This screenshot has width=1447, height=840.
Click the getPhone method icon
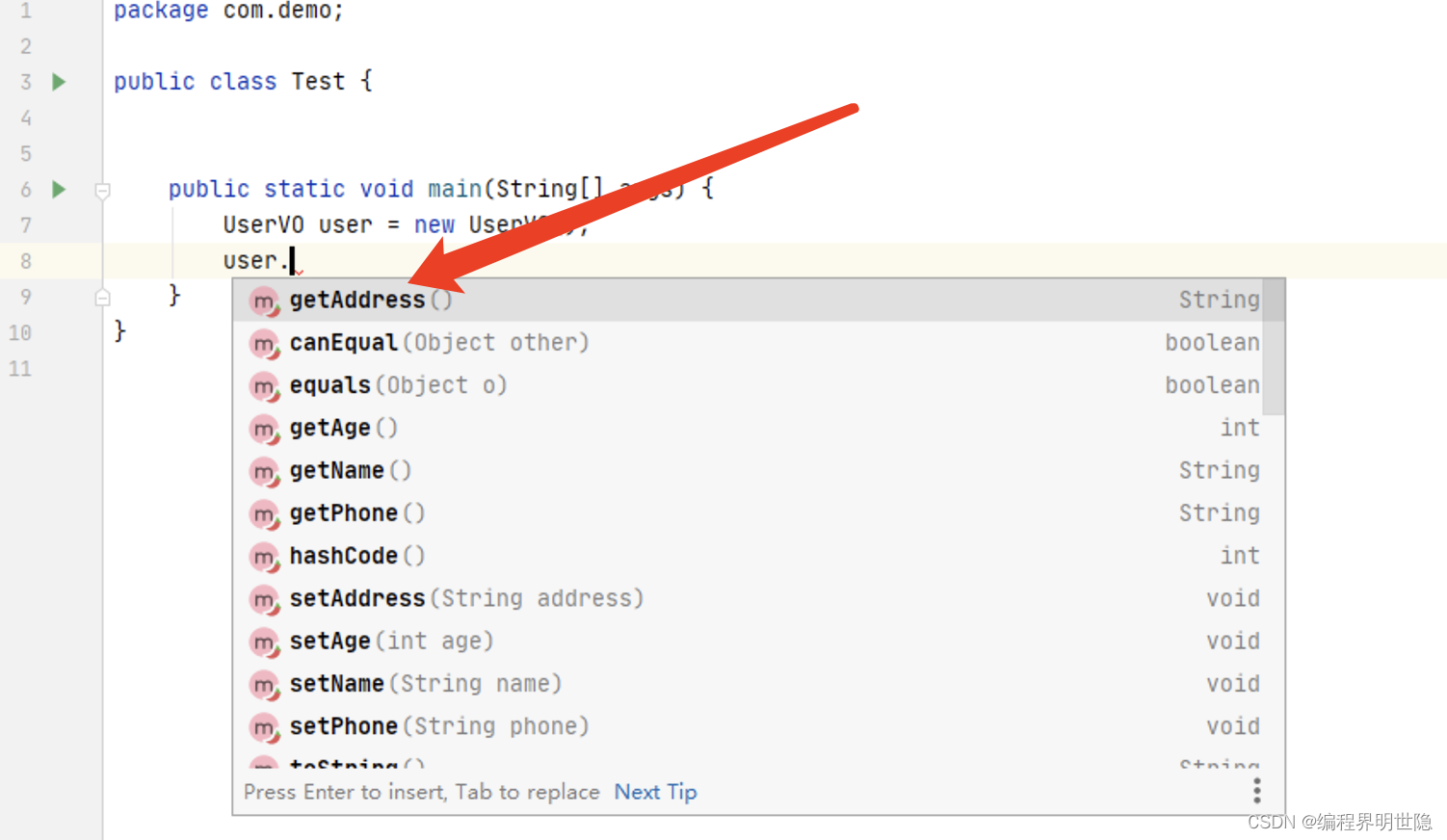click(264, 514)
